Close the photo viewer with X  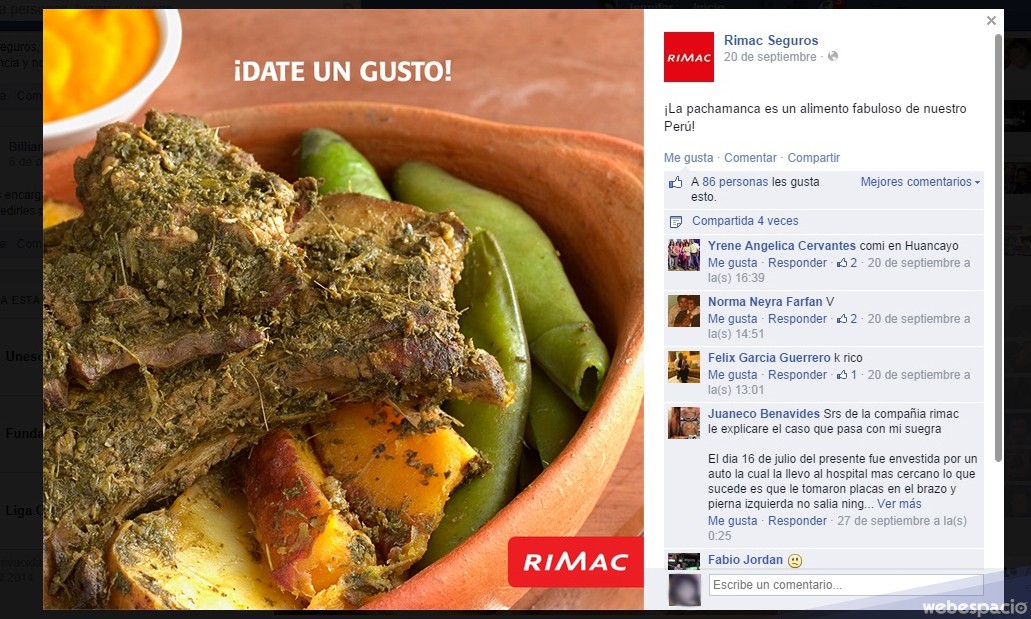pos(991,21)
